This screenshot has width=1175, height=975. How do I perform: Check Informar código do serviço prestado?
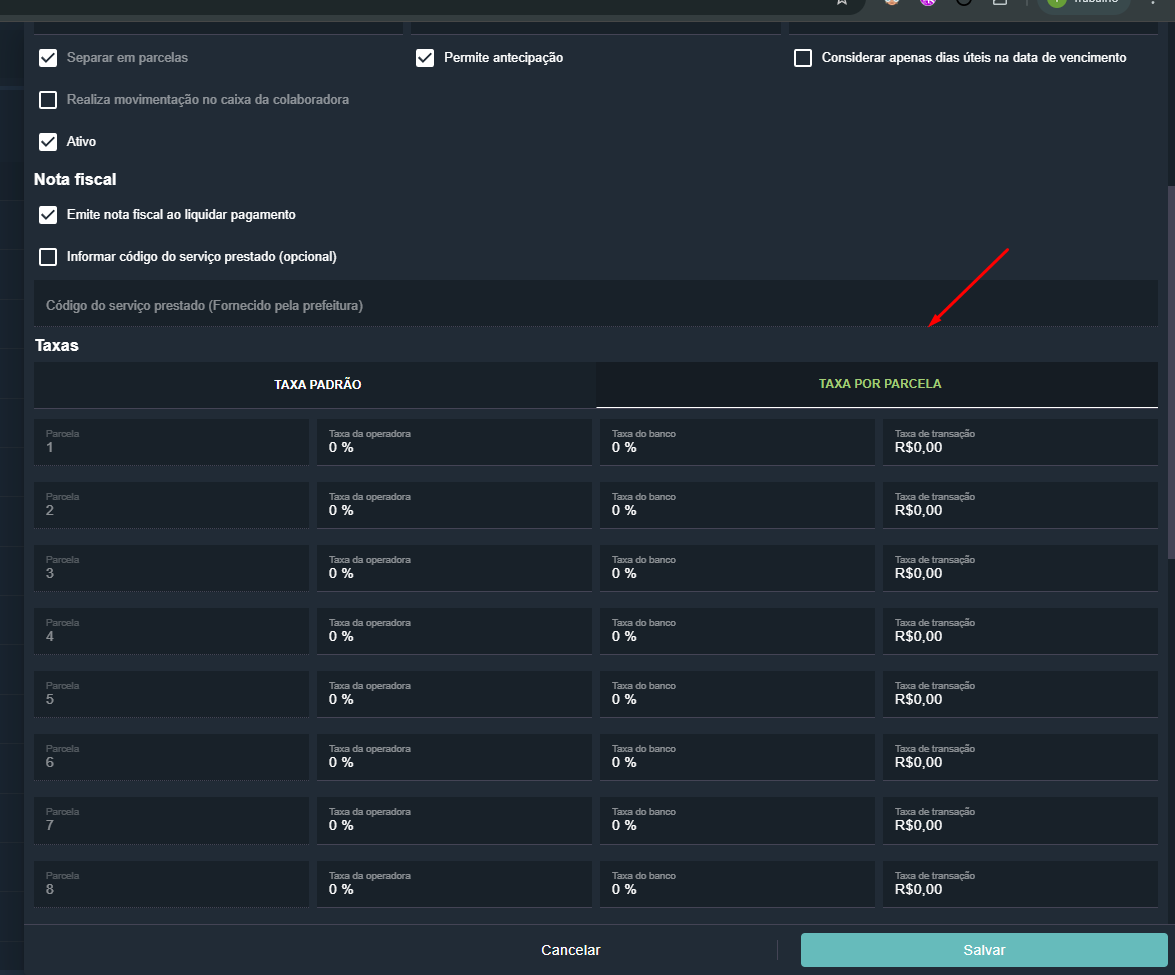(48, 257)
